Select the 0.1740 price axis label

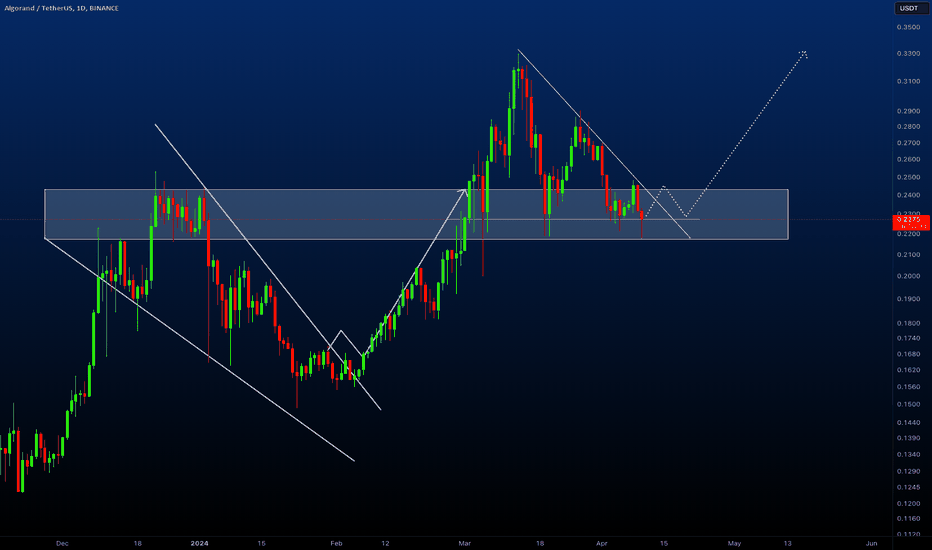tap(908, 338)
